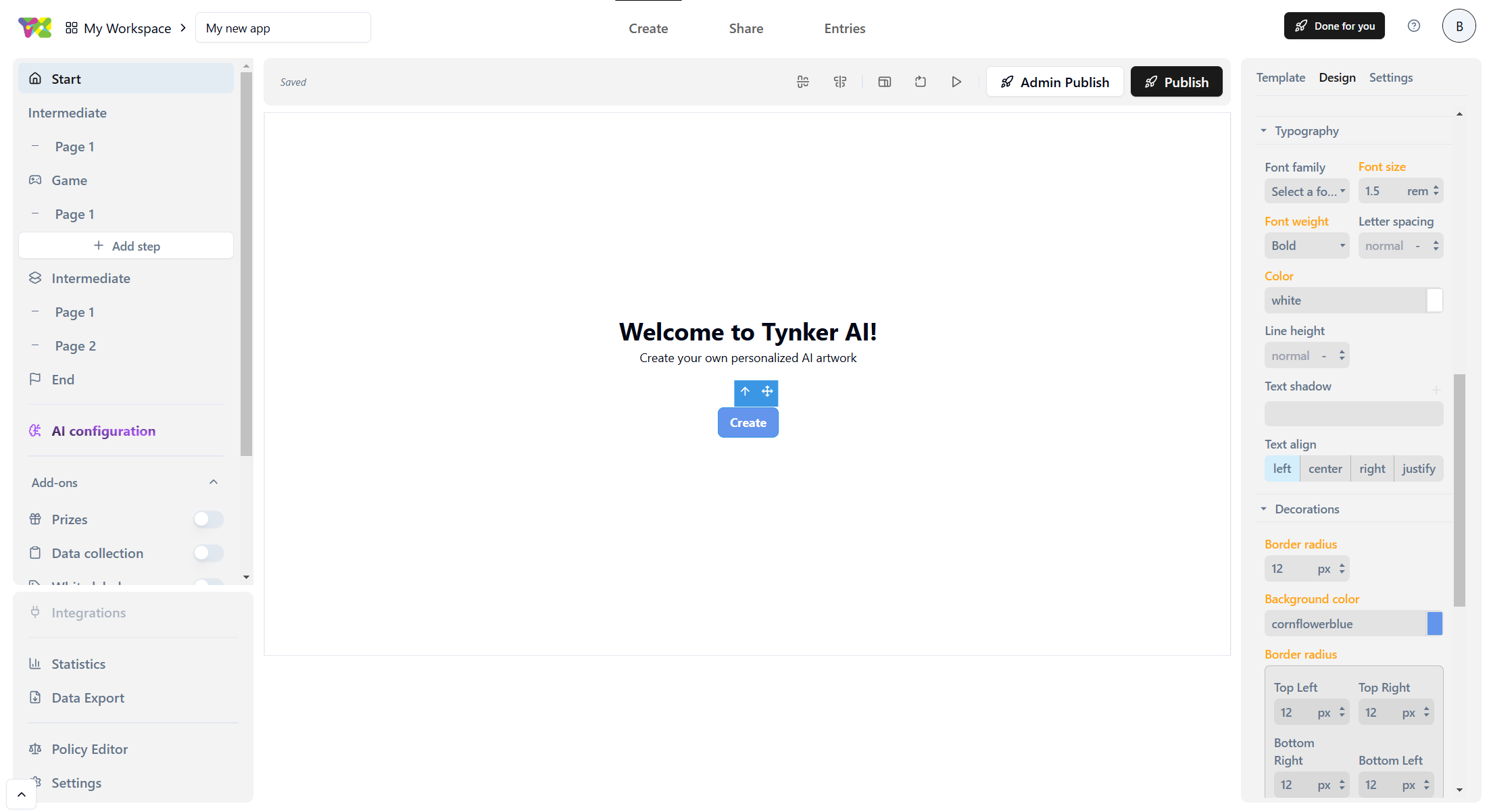Click the play preview icon in the toolbar
The image size is (1489, 812).
956,82
